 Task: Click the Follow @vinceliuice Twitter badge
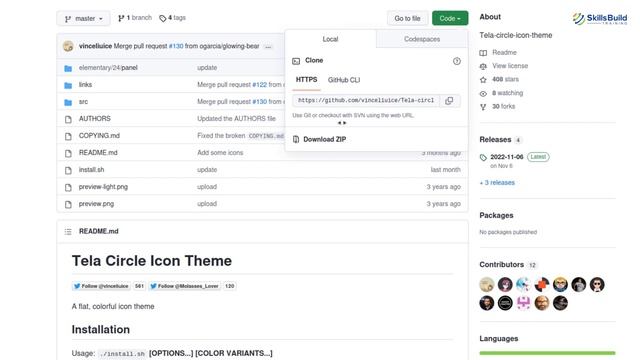101,286
